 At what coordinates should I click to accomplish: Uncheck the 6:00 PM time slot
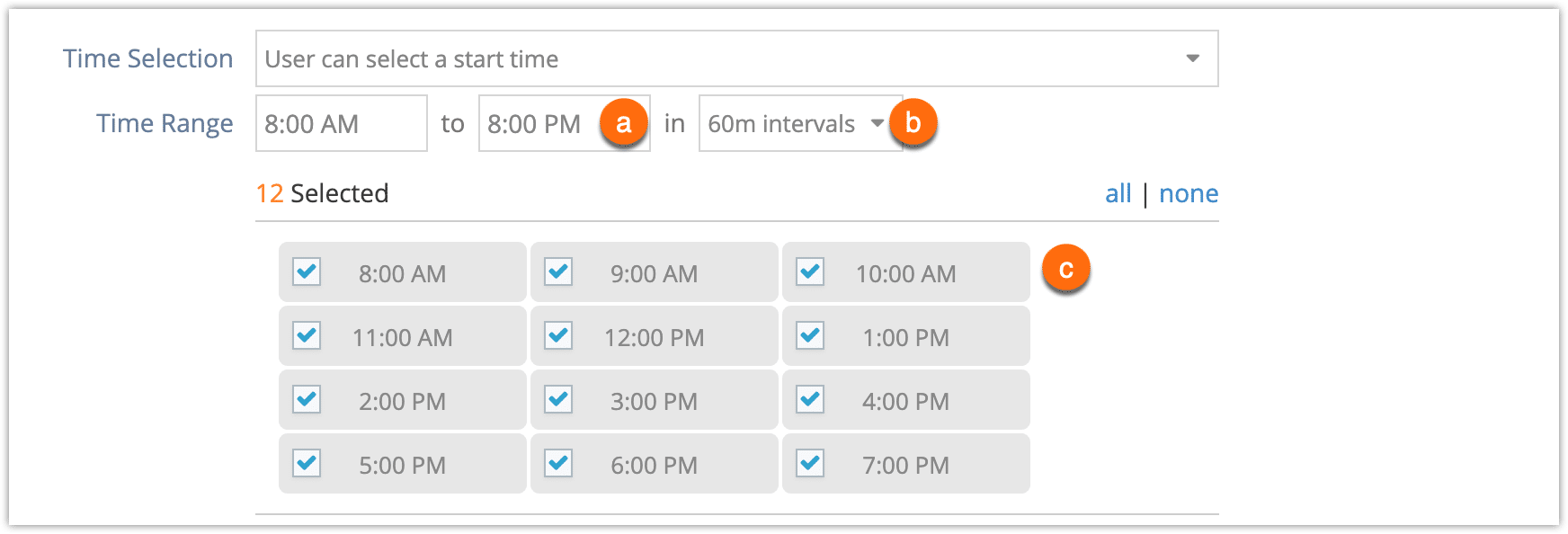(558, 462)
